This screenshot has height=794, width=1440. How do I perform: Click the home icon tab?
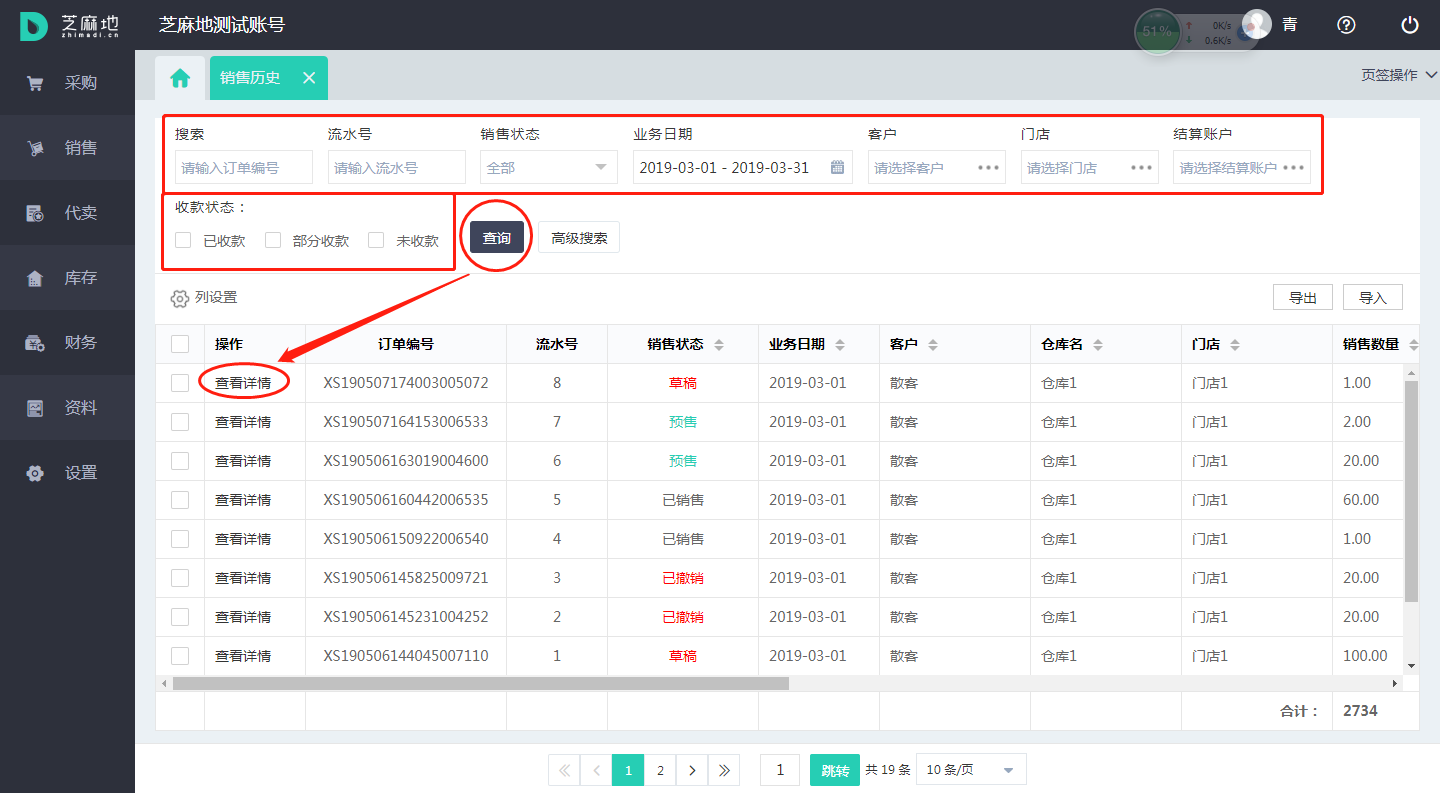(x=180, y=78)
